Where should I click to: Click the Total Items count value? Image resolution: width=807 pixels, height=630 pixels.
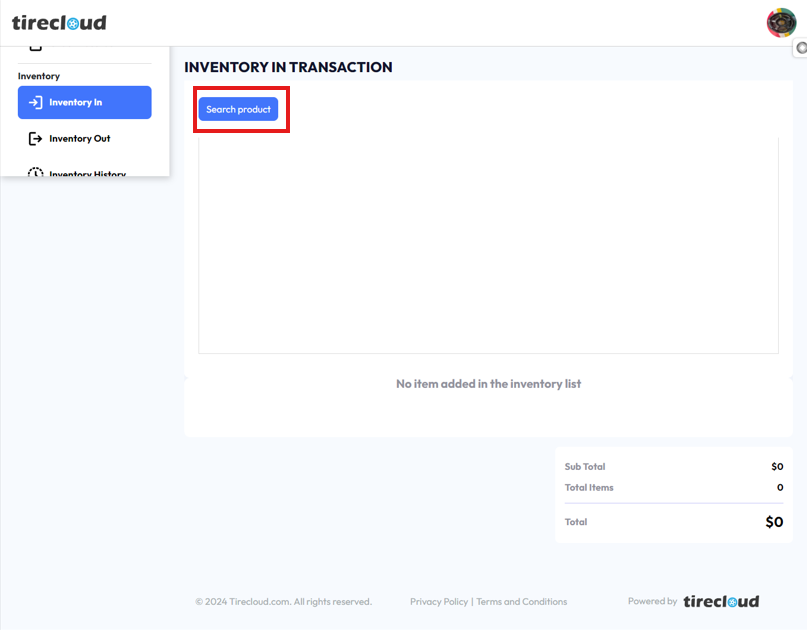780,488
